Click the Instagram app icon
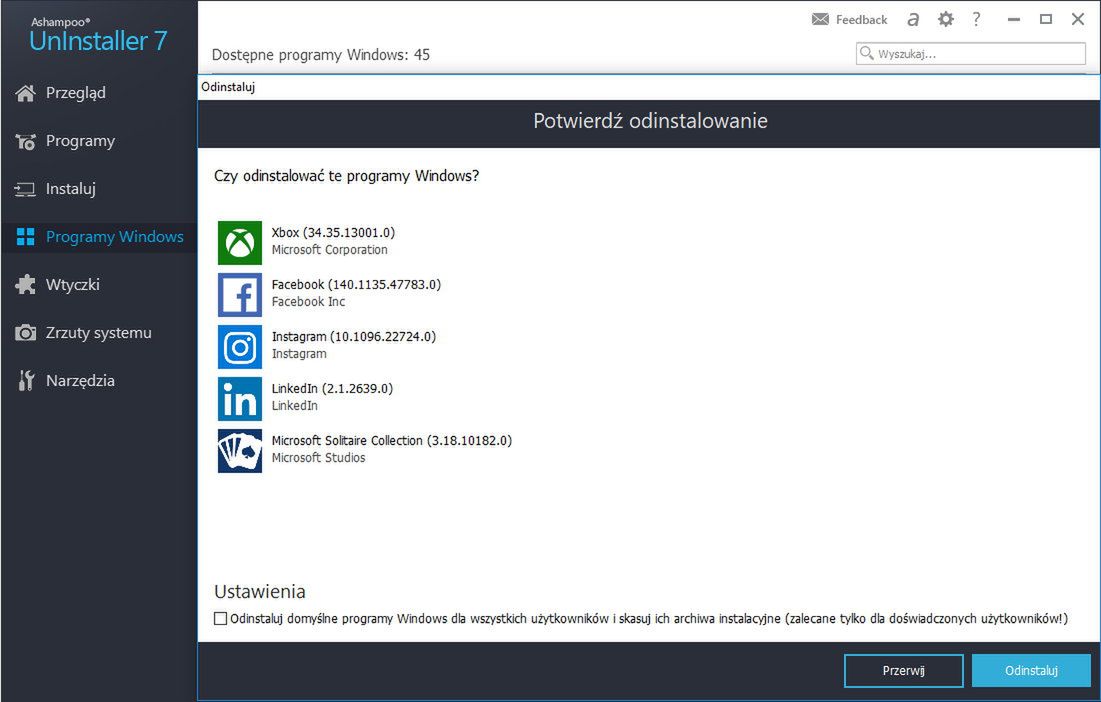 click(239, 347)
